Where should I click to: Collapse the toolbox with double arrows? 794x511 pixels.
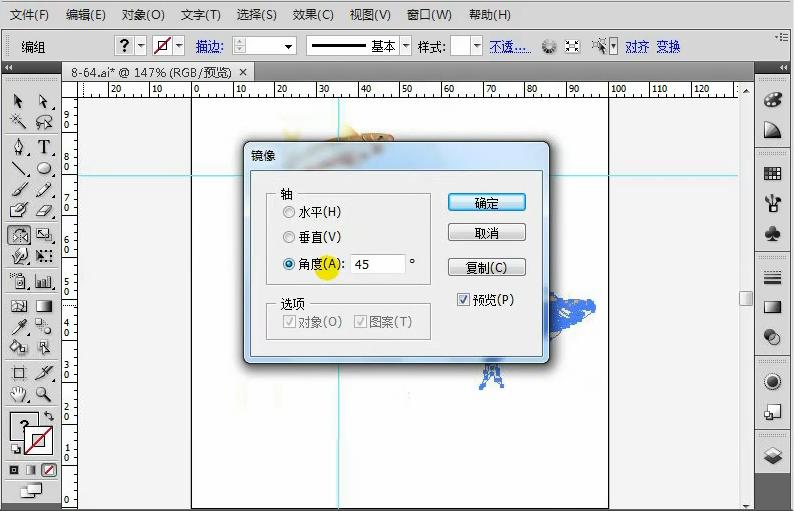8,67
